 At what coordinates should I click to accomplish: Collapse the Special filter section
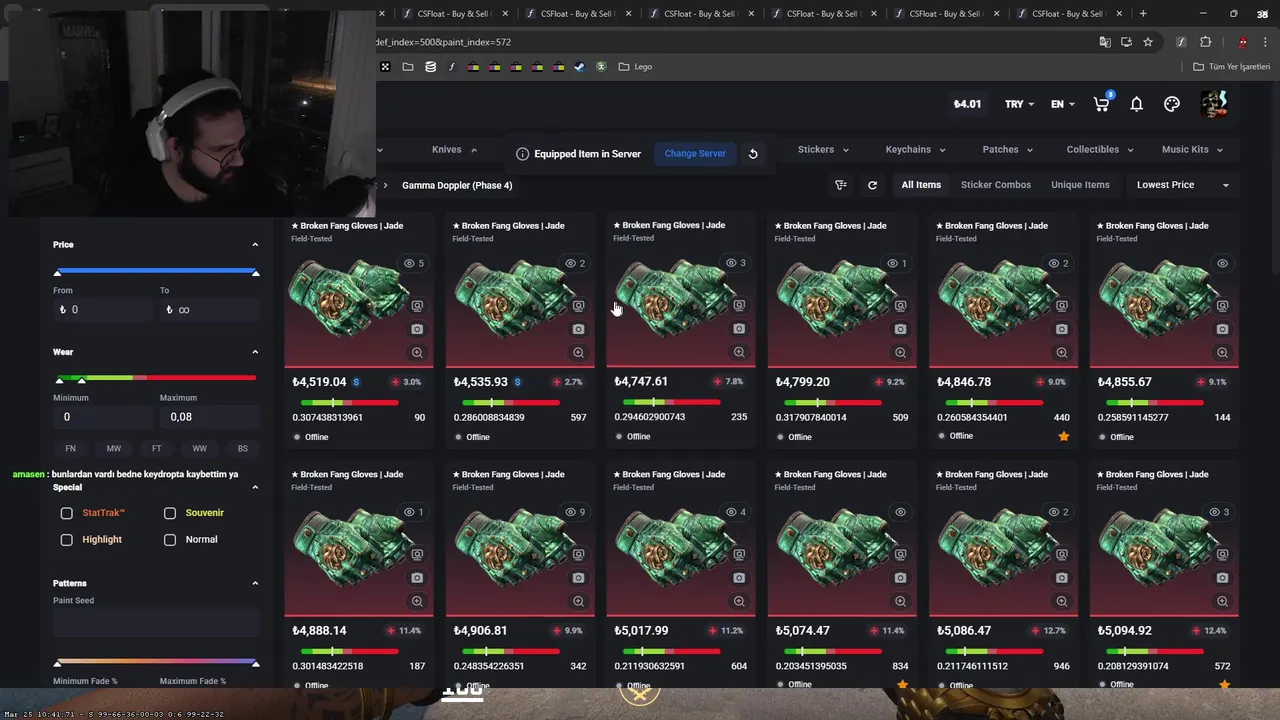pyautogui.click(x=255, y=487)
